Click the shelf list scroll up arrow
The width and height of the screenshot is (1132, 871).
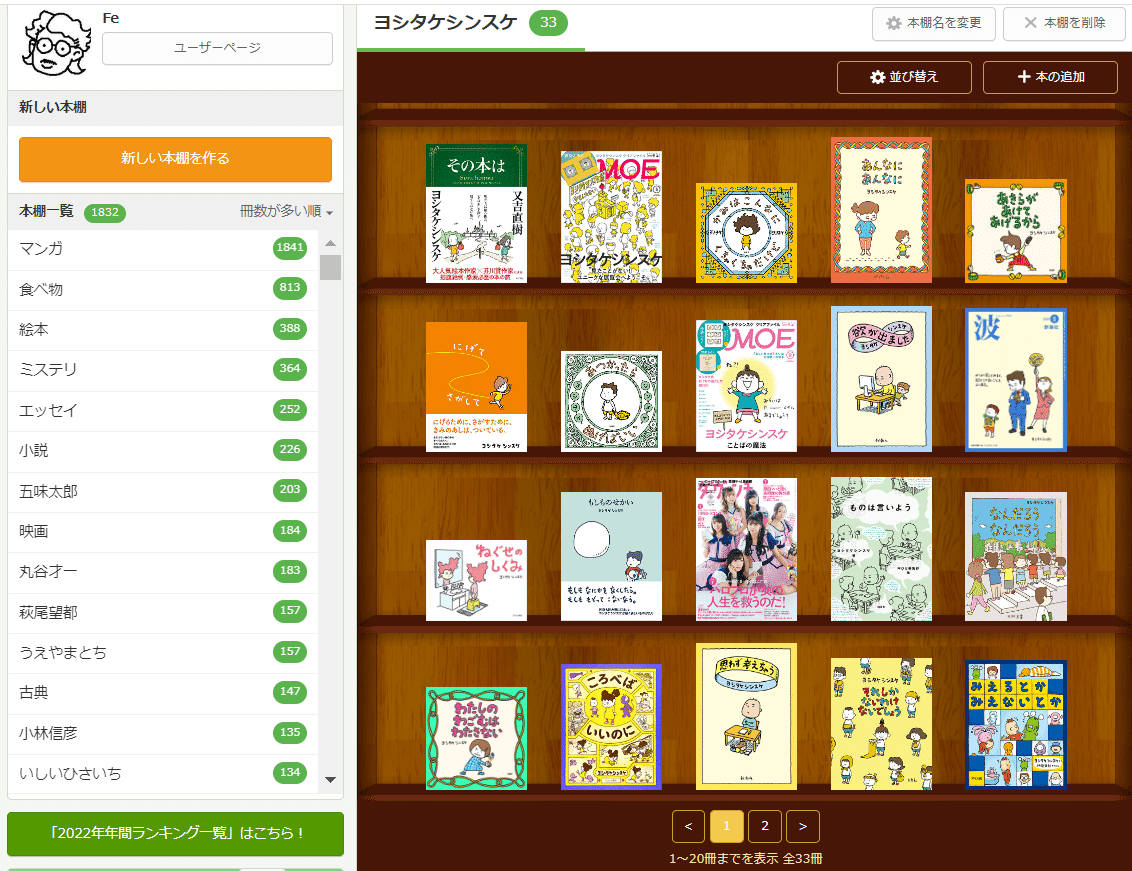coord(330,243)
